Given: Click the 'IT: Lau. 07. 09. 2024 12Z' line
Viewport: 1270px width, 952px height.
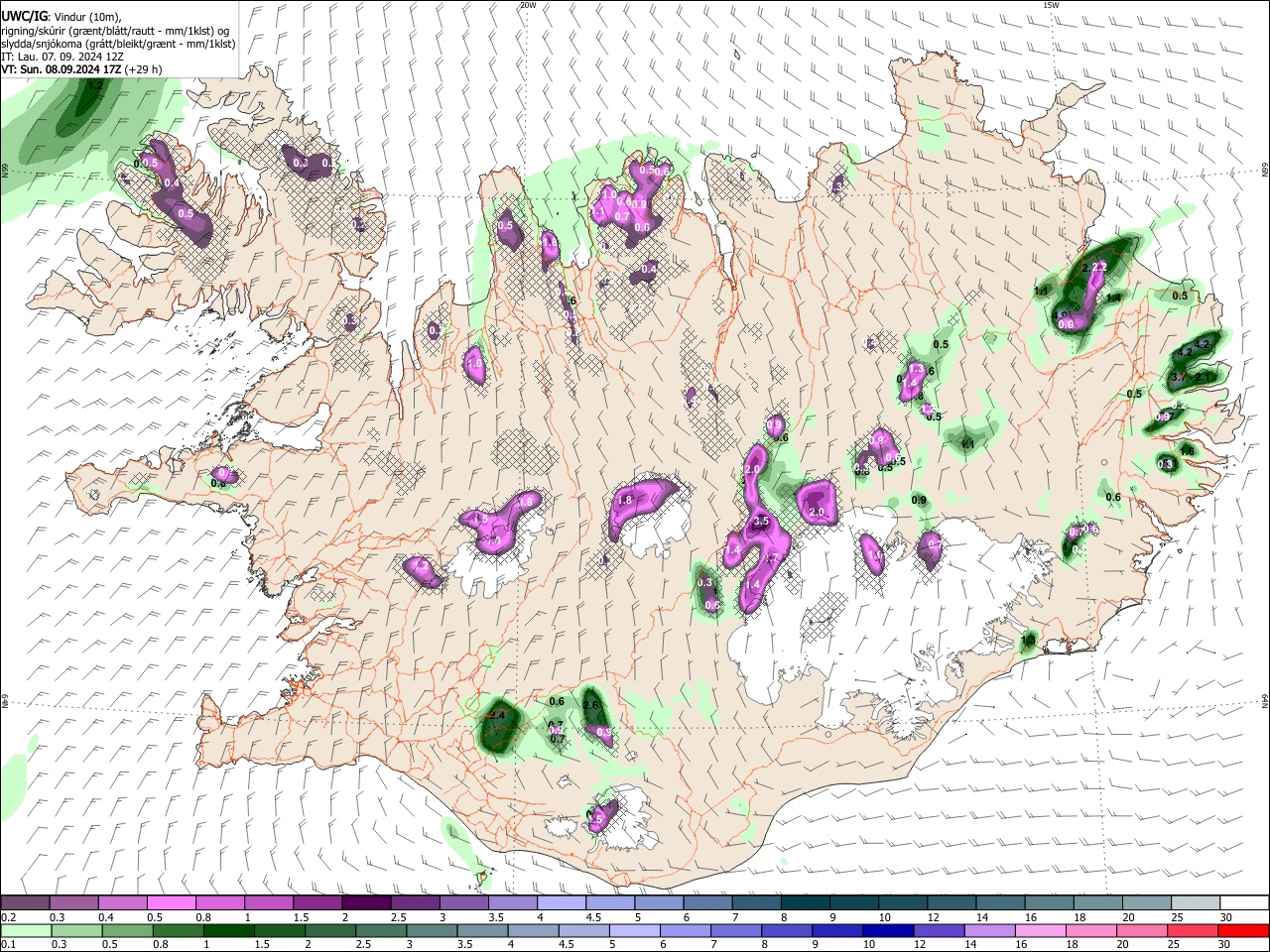Looking at the screenshot, I should point(63,57).
